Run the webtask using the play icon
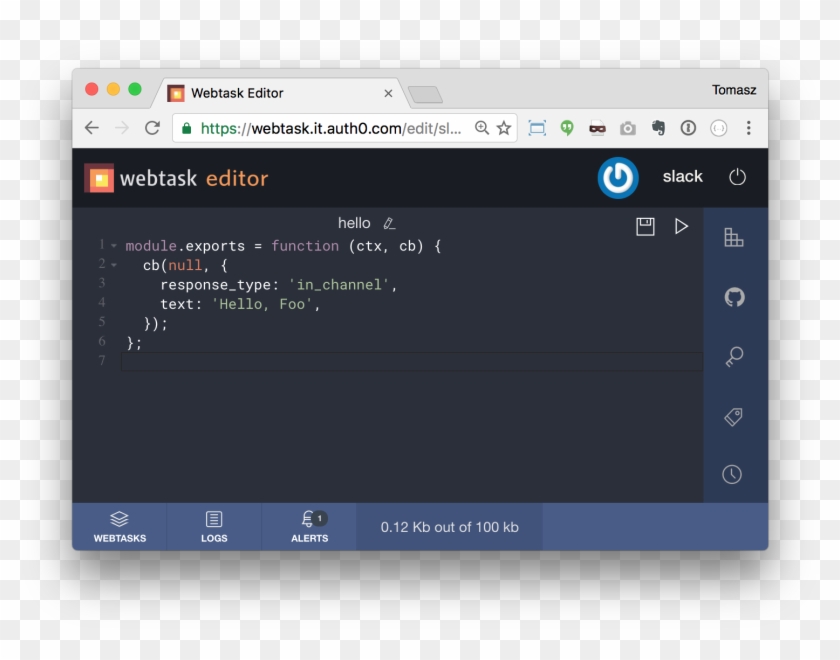The image size is (840, 660). tap(682, 226)
